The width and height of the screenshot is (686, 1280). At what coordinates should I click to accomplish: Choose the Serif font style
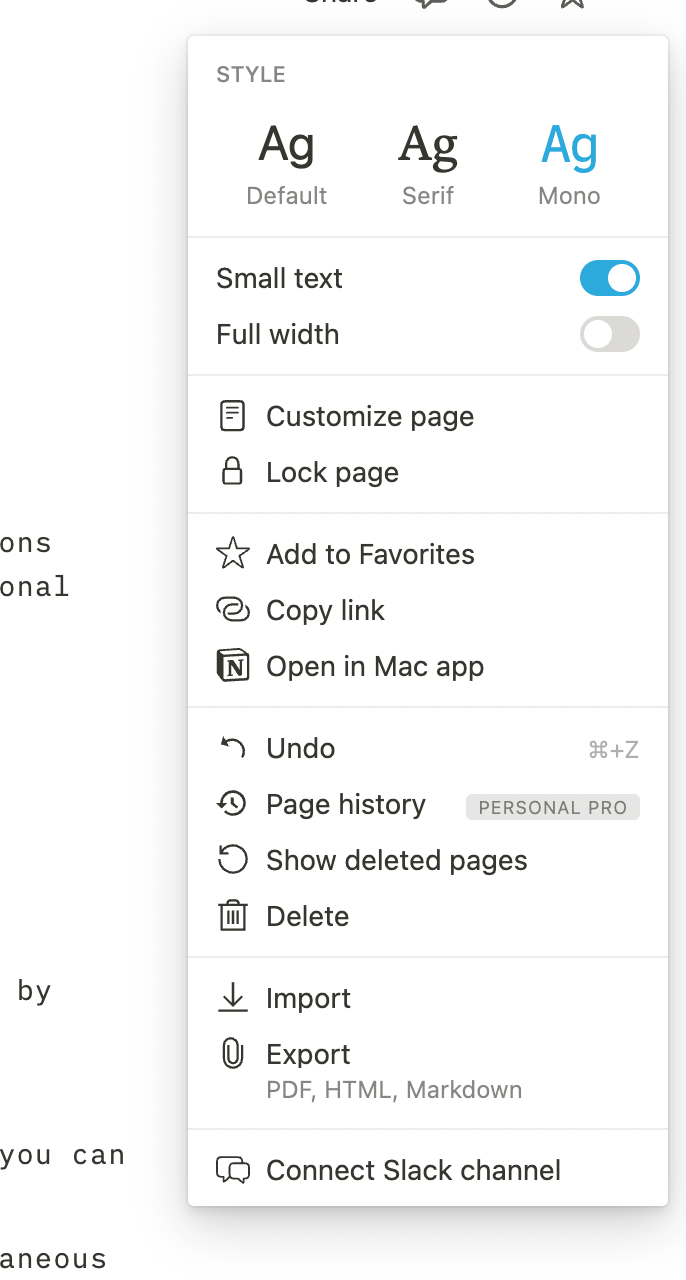pyautogui.click(x=428, y=164)
